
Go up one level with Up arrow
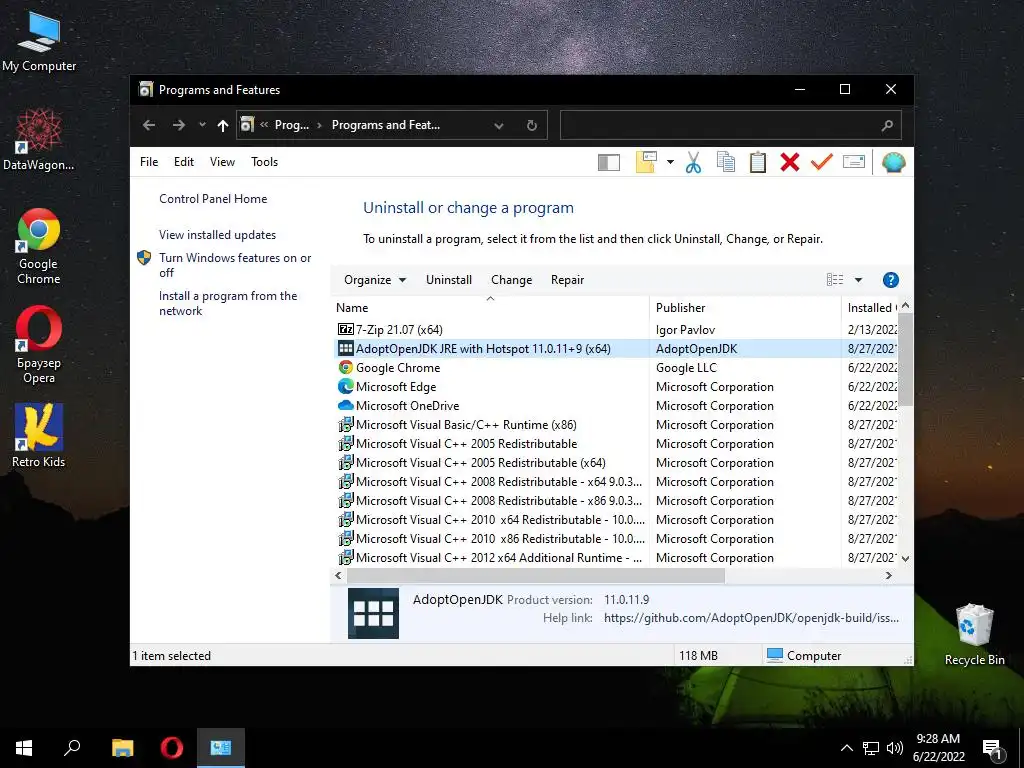click(223, 125)
